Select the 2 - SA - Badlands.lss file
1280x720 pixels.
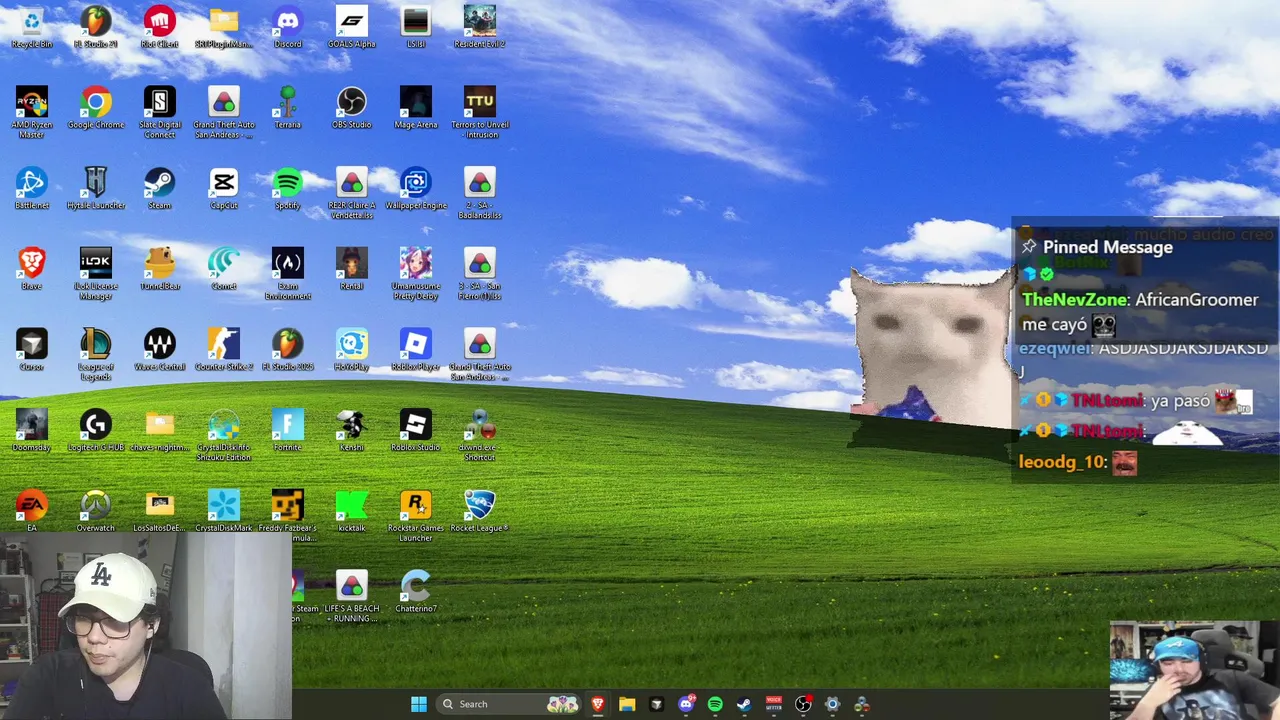click(x=480, y=193)
